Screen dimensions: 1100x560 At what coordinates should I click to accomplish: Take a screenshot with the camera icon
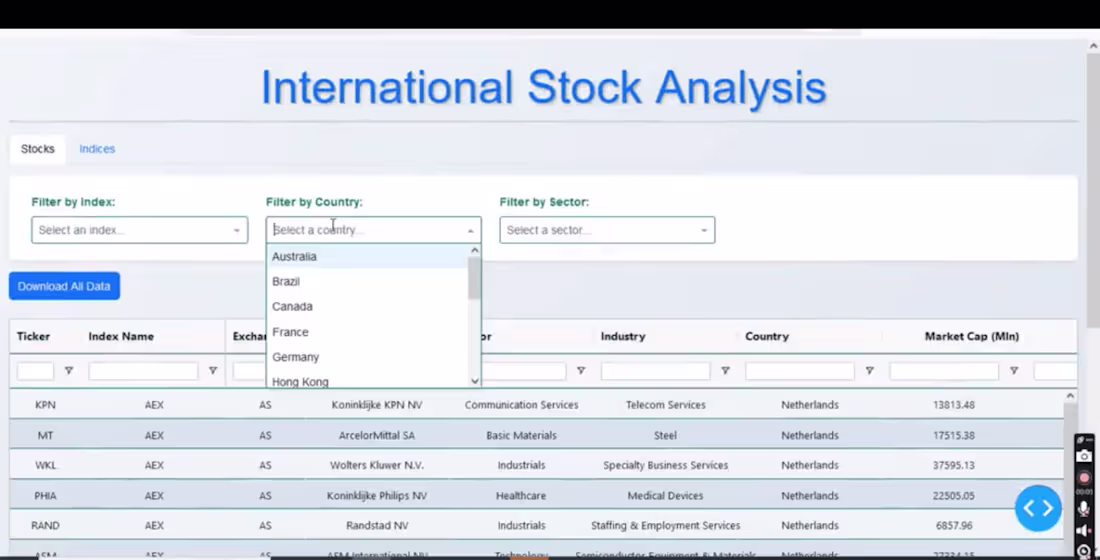[1084, 456]
